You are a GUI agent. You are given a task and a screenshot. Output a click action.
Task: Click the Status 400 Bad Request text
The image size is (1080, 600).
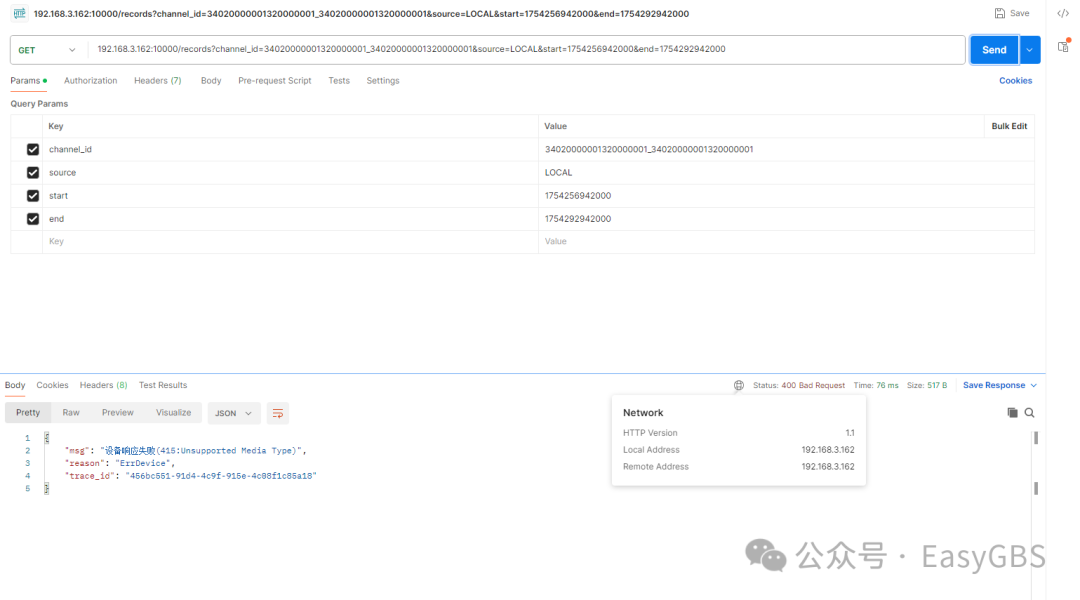(x=799, y=385)
